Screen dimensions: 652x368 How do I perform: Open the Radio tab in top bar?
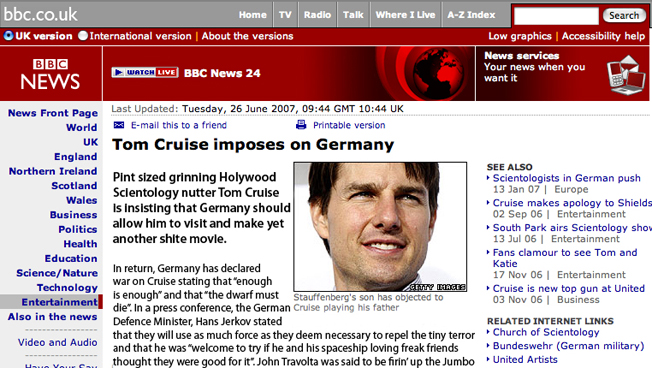[317, 15]
